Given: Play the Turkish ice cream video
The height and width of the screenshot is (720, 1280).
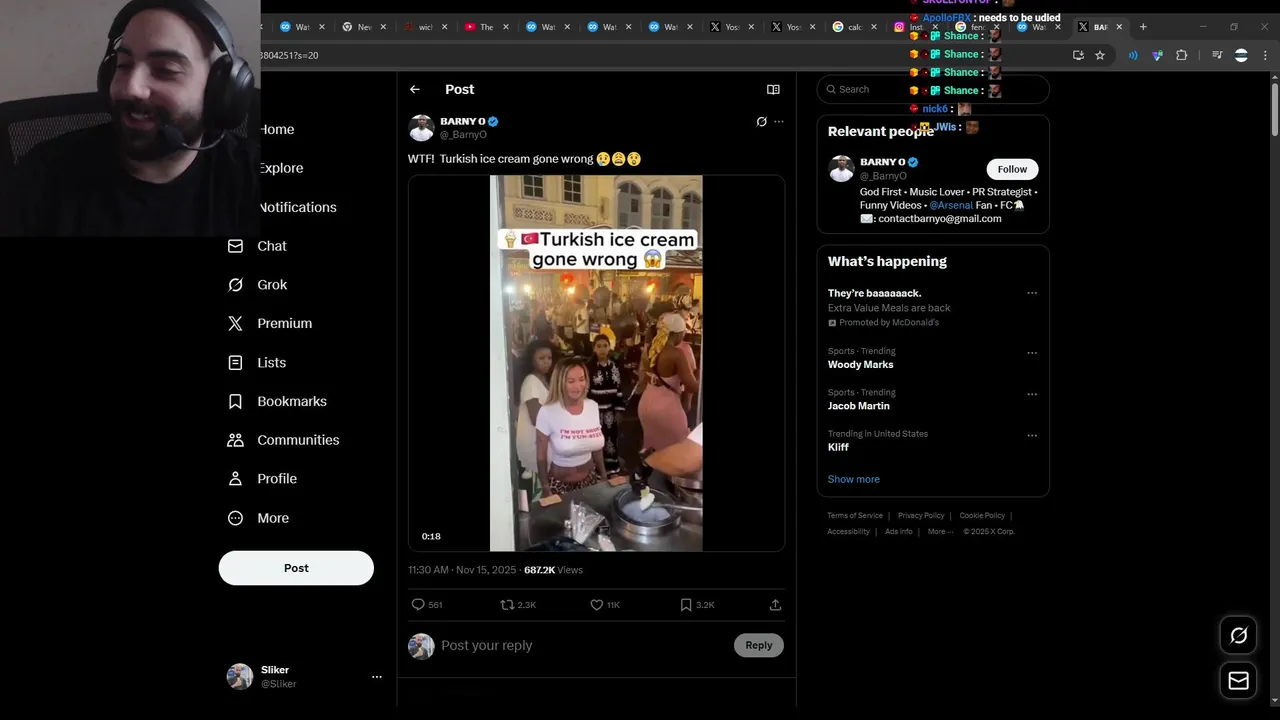Looking at the screenshot, I should coord(596,364).
